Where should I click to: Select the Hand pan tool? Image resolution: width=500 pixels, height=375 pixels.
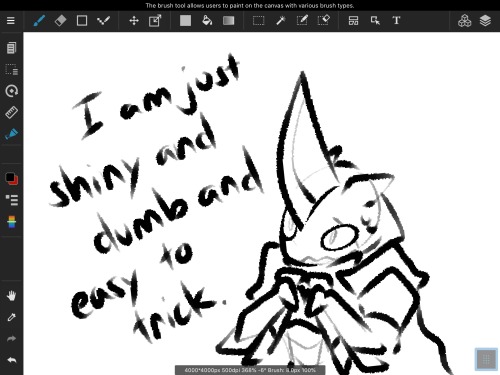pyautogui.click(x=12, y=295)
